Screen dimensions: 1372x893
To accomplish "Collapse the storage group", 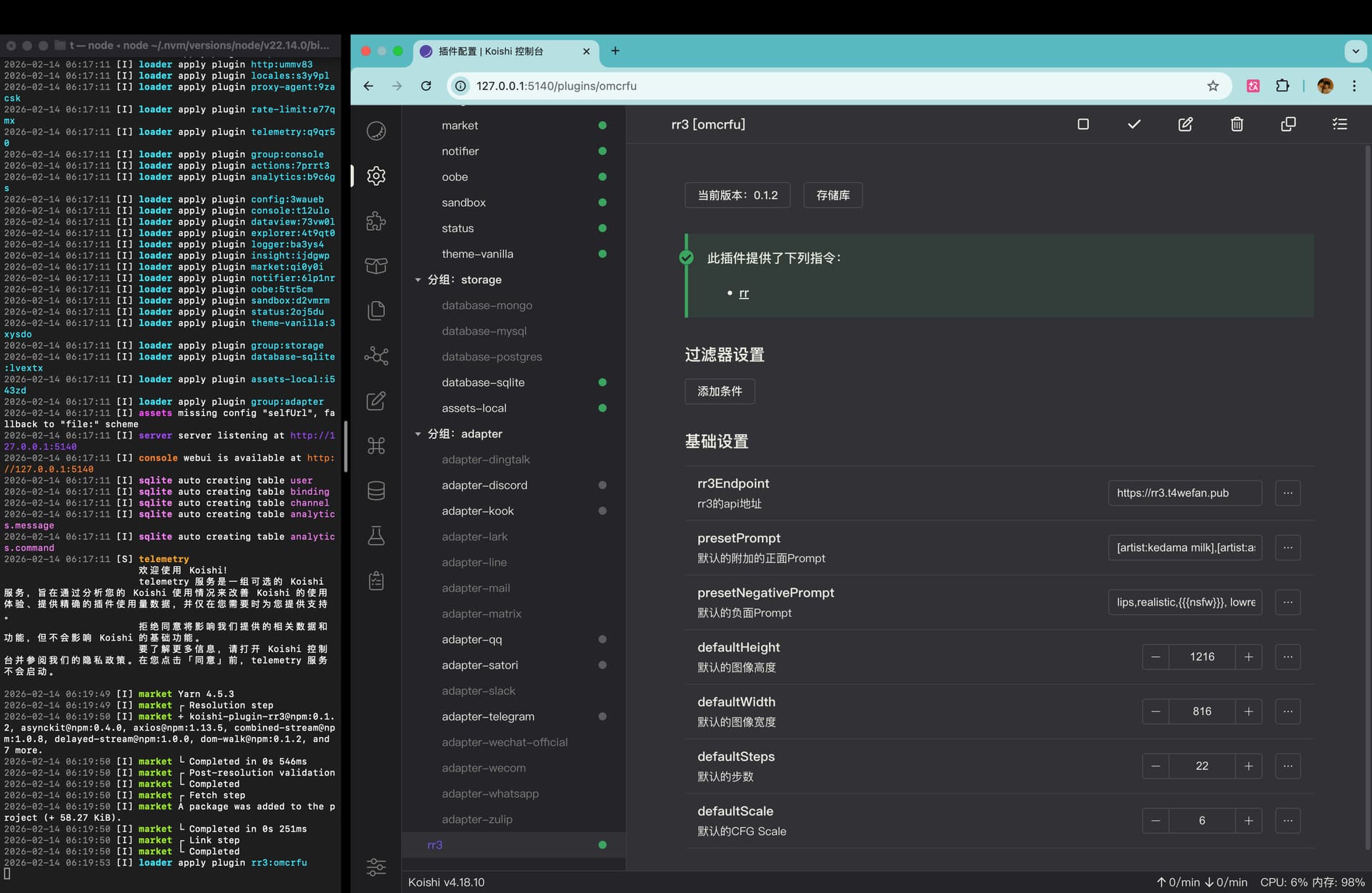I will 418,280.
